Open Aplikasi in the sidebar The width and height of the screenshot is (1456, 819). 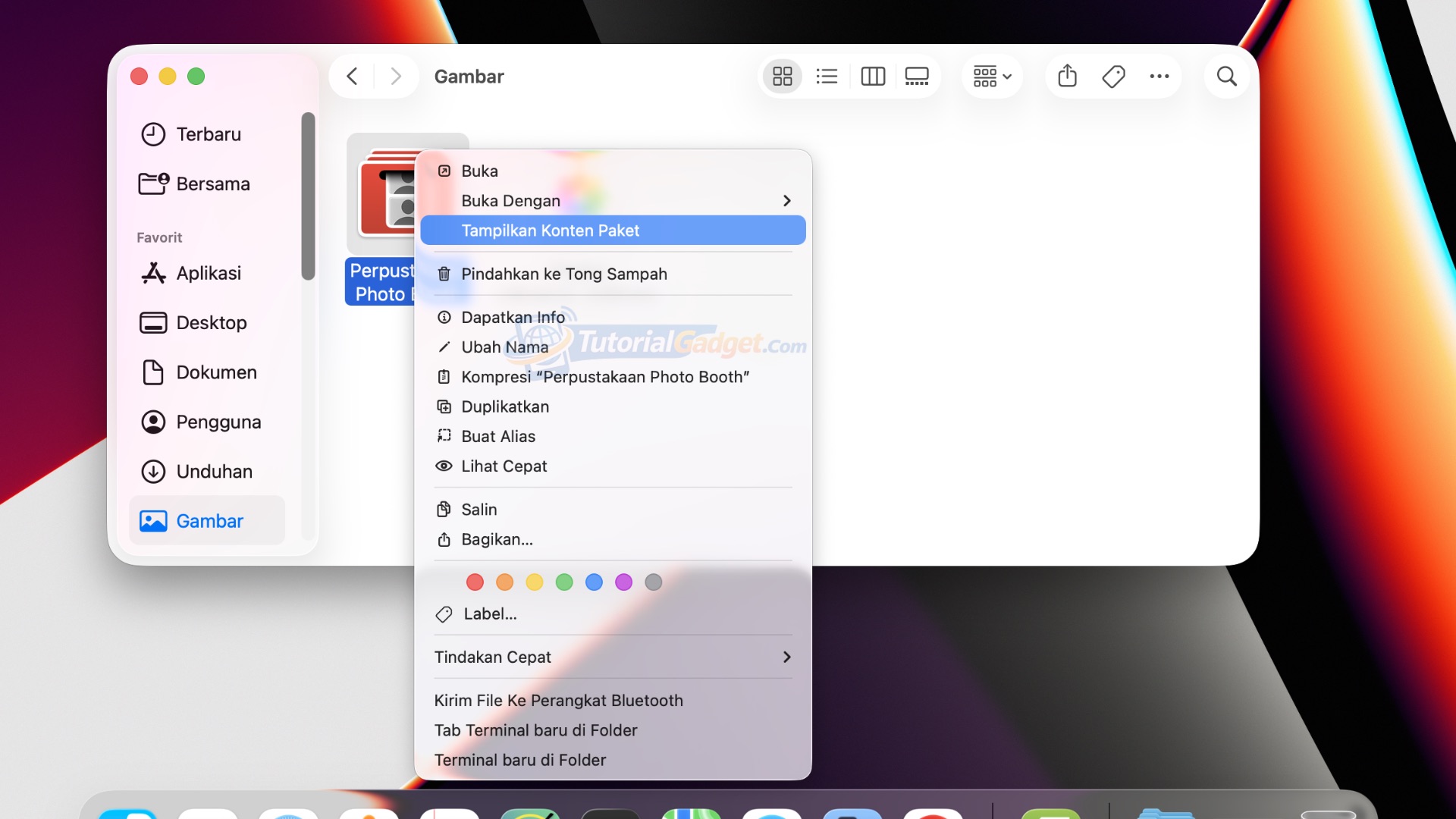click(x=209, y=273)
